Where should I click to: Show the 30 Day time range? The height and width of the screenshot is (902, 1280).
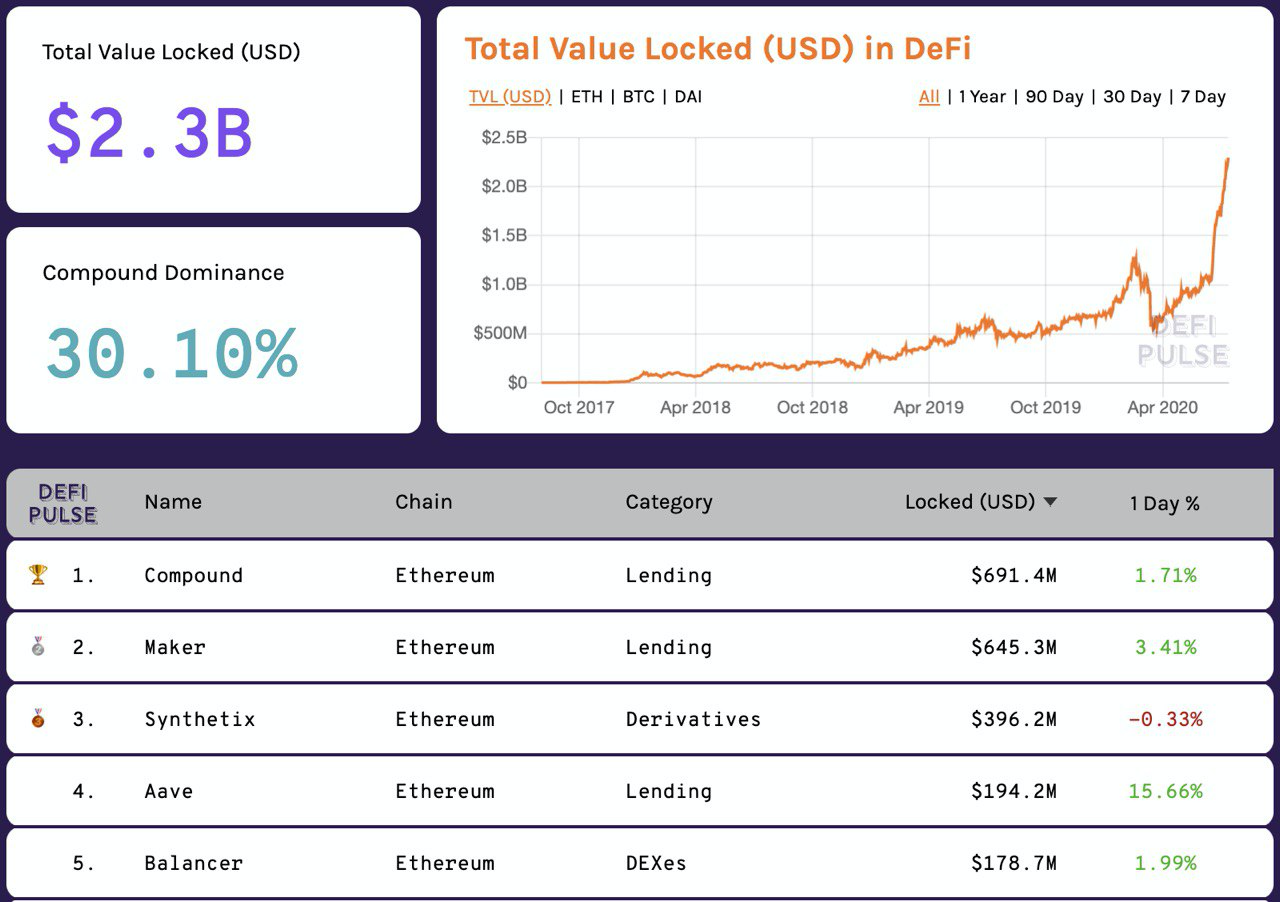coord(1132,97)
